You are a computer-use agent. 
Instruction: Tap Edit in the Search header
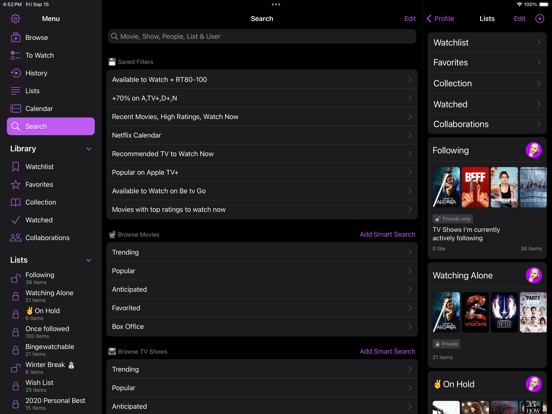(410, 19)
